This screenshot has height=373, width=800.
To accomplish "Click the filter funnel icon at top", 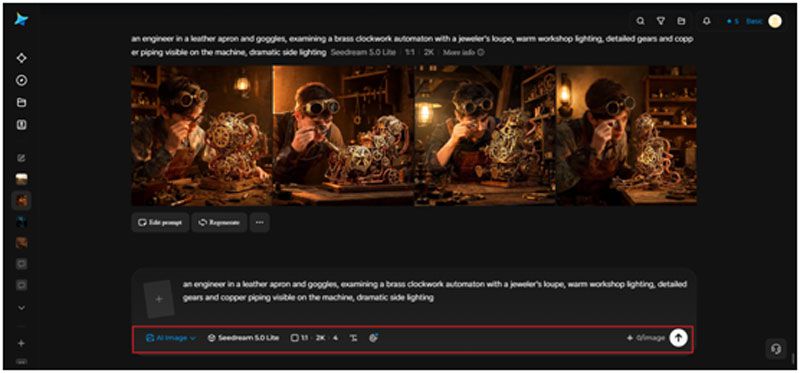I will tap(661, 21).
